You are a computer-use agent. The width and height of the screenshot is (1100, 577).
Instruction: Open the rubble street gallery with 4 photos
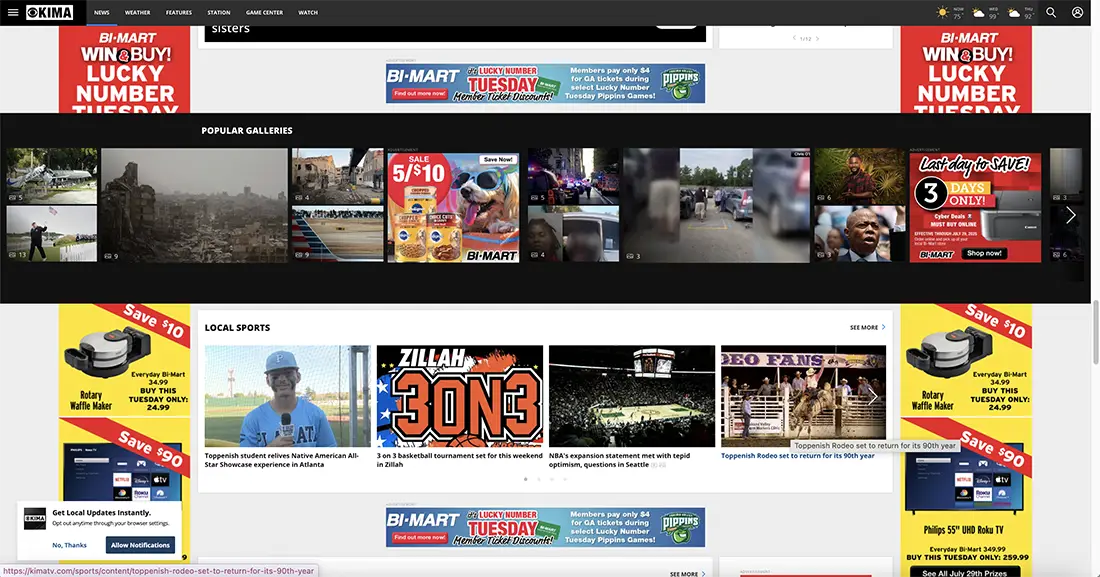click(x=337, y=175)
